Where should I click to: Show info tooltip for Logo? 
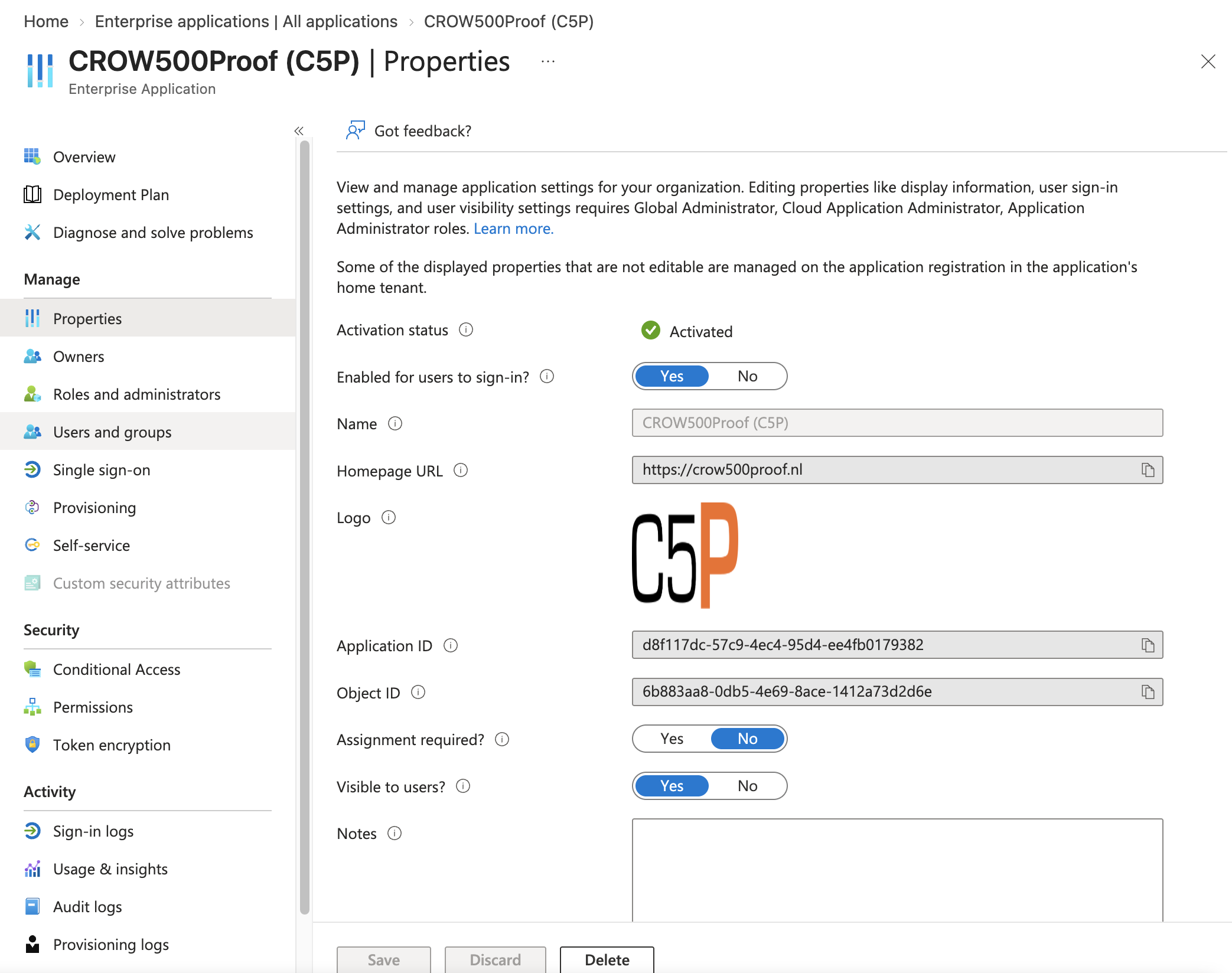(x=389, y=517)
